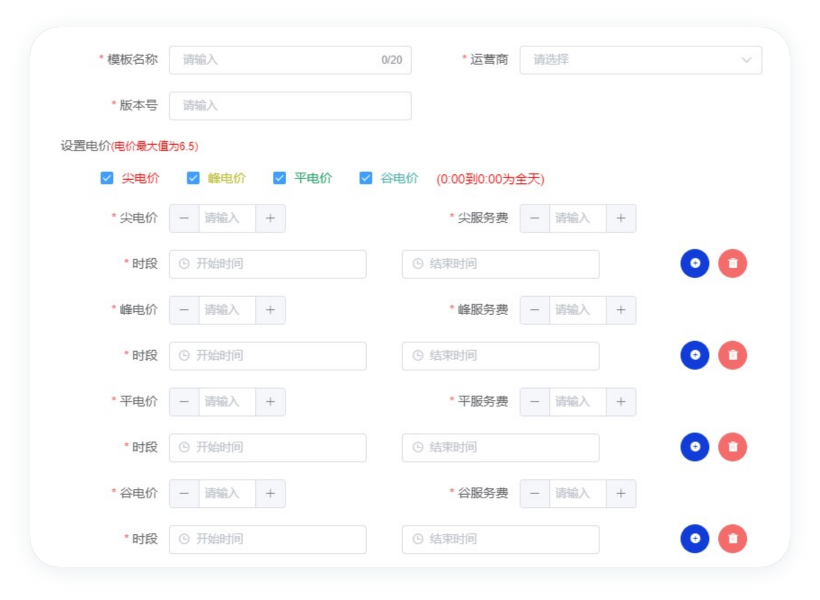Click blue add button in 尖电价 时段 row
This screenshot has height=600, width=820.
point(694,264)
